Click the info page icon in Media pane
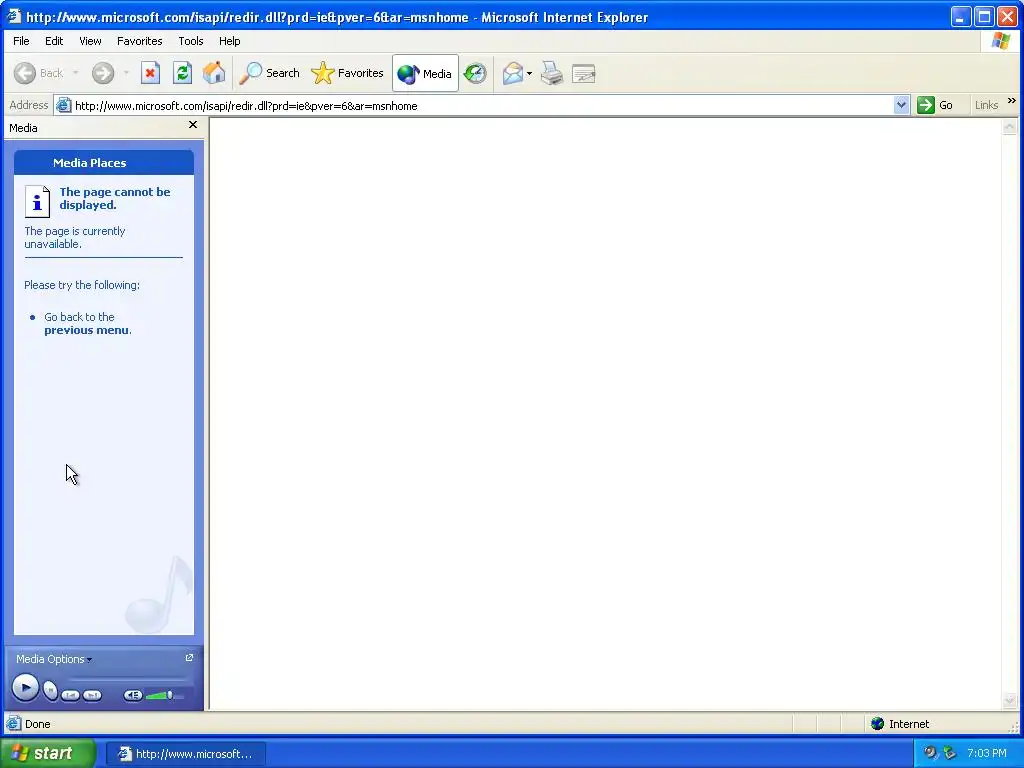The image size is (1024, 768). point(37,201)
